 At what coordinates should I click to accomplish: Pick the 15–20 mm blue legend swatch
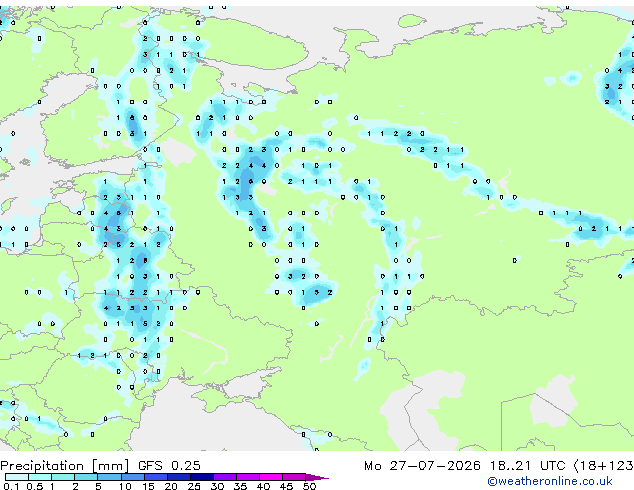155,477
